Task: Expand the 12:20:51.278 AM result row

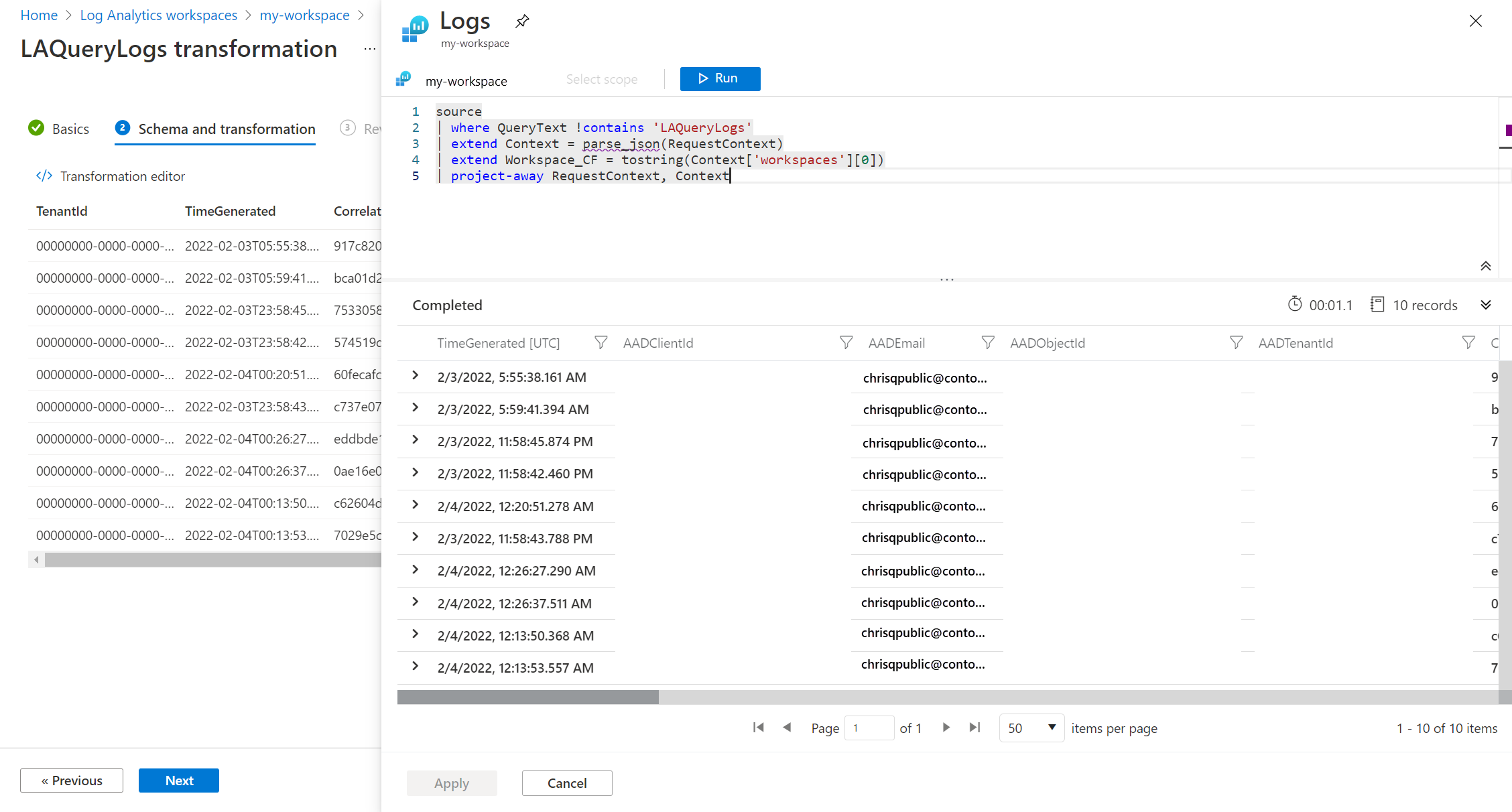Action: (x=416, y=505)
